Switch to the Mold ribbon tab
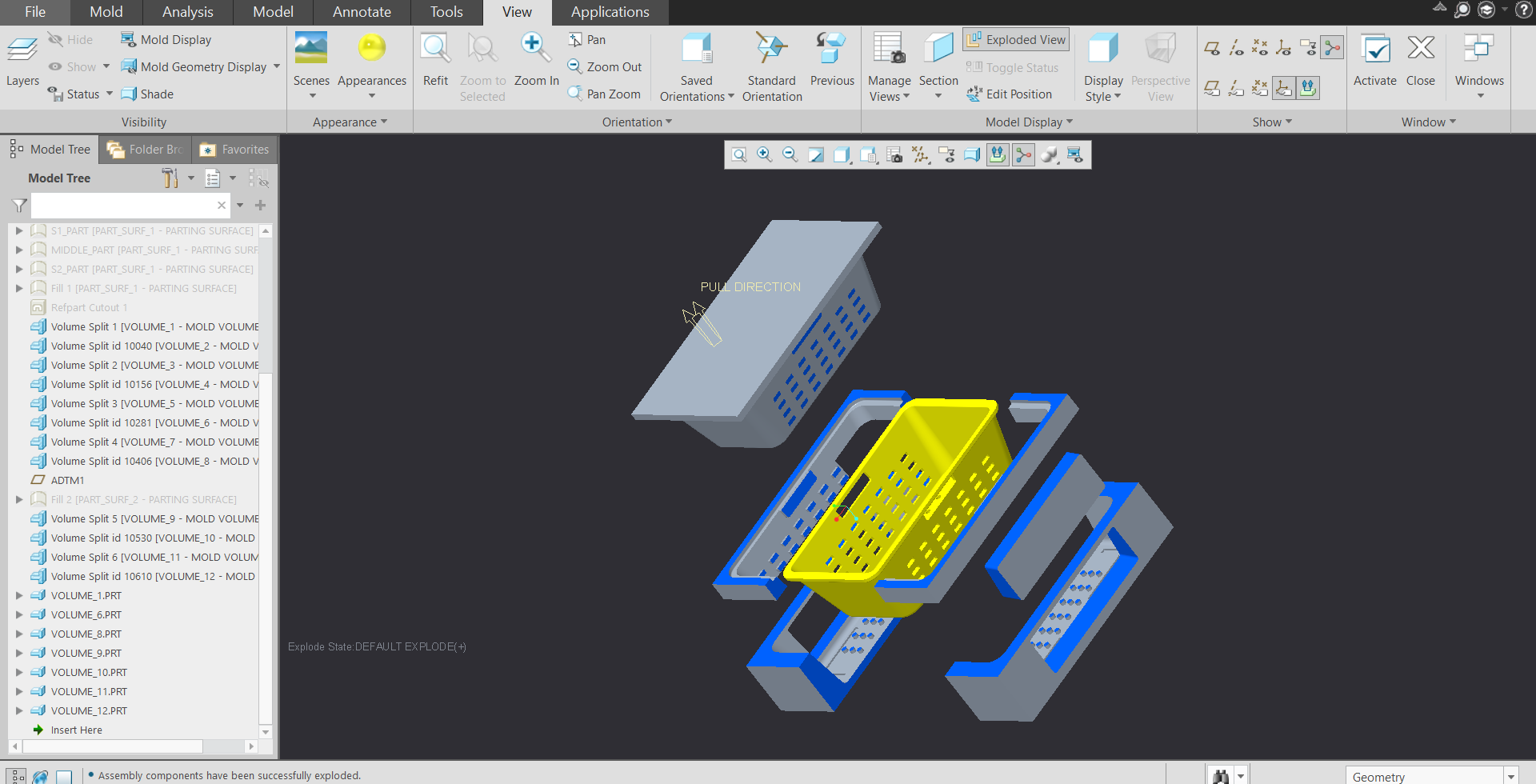1536x784 pixels. (x=106, y=12)
